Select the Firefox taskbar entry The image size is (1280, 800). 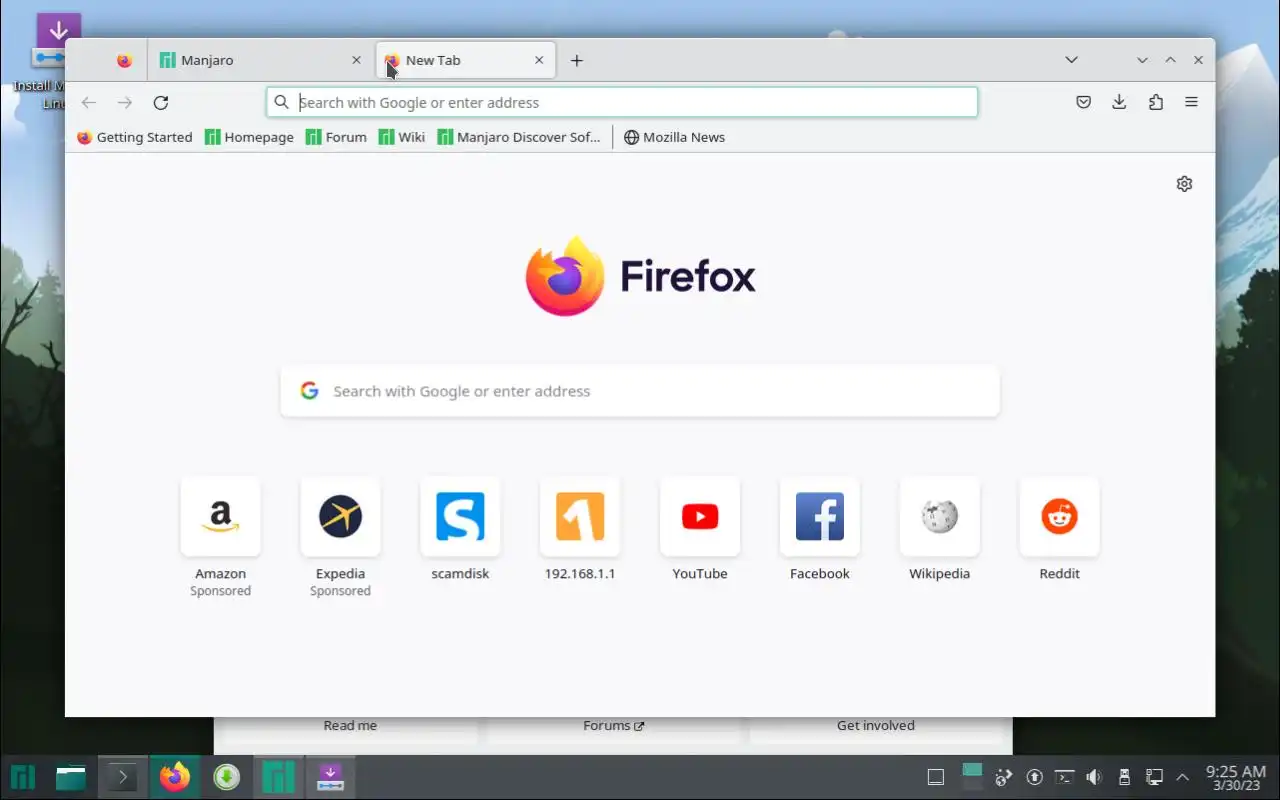[x=175, y=777]
